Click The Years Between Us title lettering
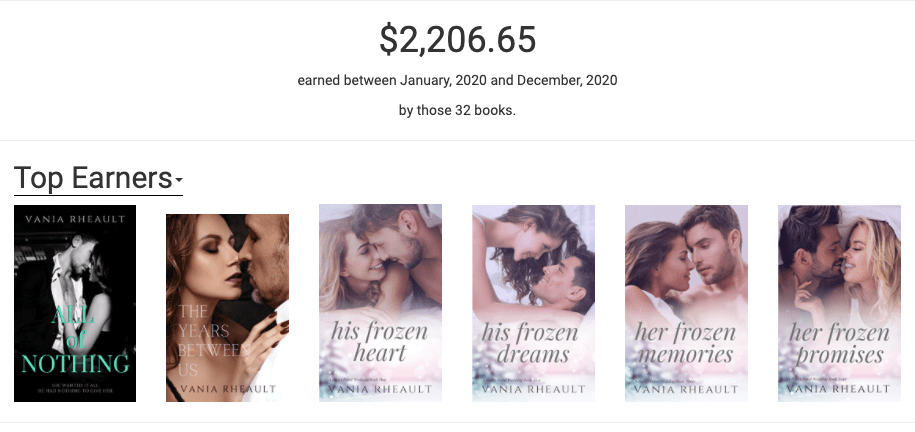This screenshot has width=915, height=432. pos(213,340)
